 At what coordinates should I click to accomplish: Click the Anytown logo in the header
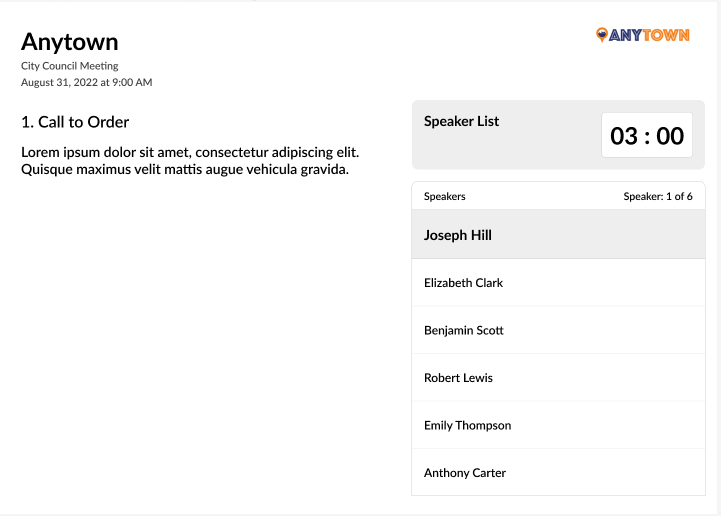pos(642,35)
